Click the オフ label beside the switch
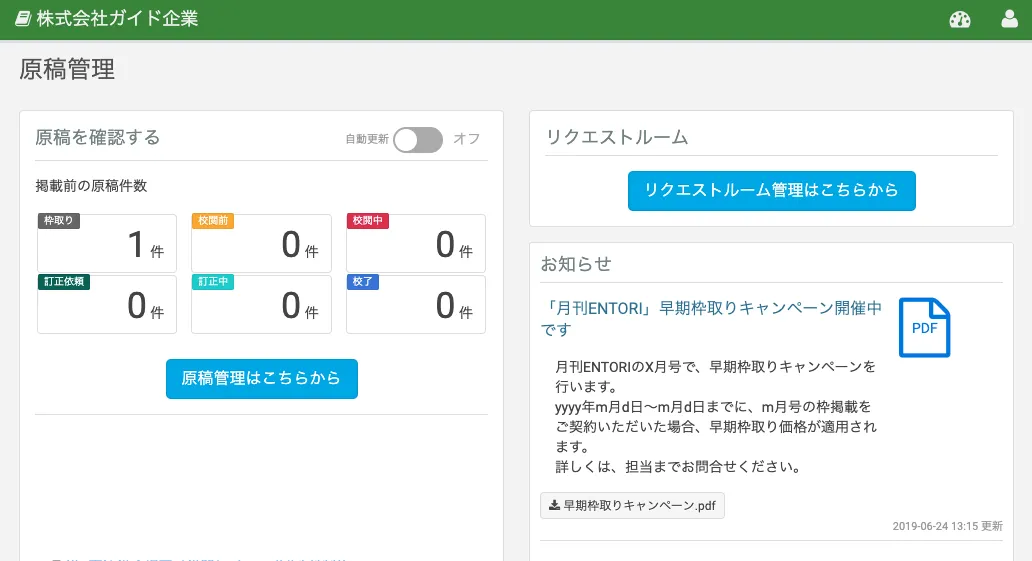 pos(467,139)
